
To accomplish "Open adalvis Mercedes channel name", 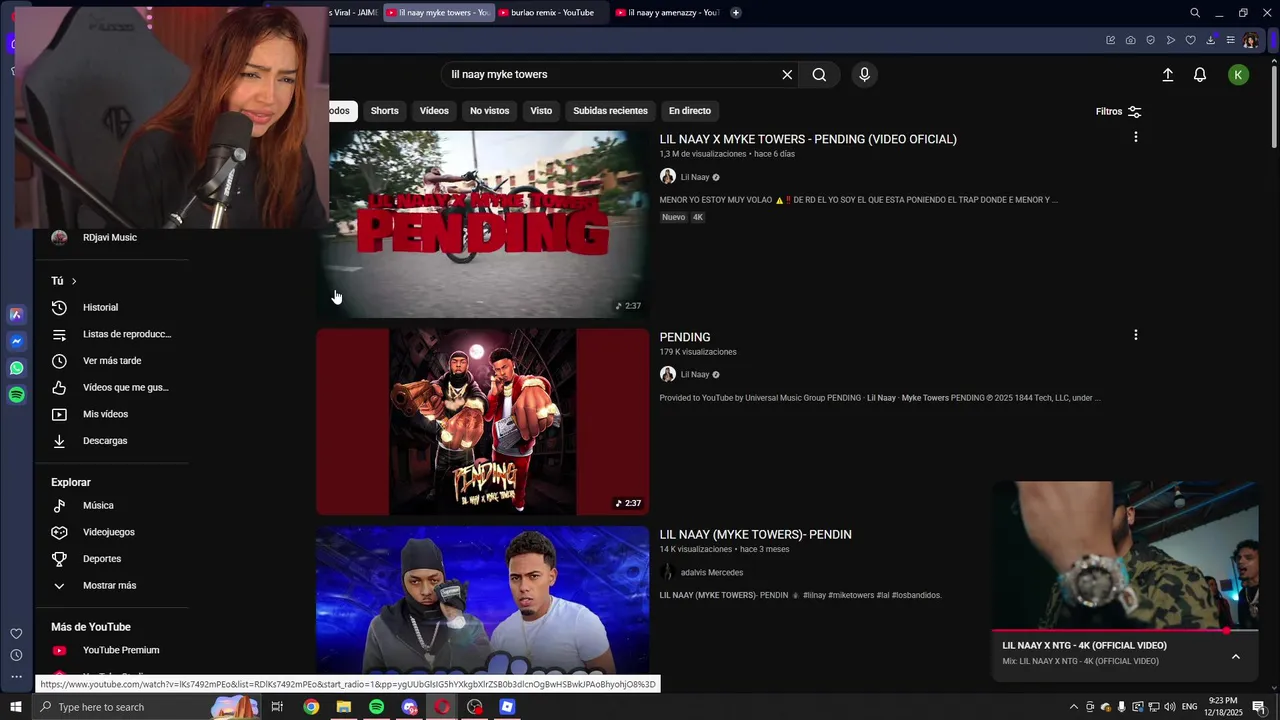I will [711, 573].
